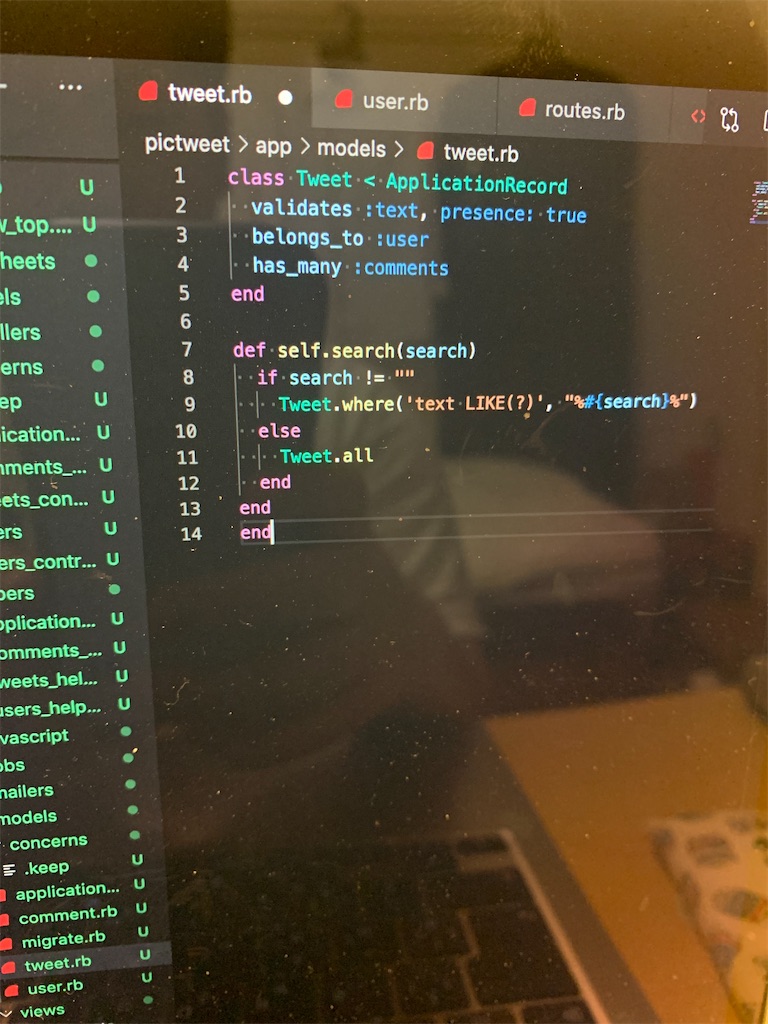Viewport: 768px width, 1024px height.
Task: Click line number 14 in the gutter
Action: [x=191, y=534]
